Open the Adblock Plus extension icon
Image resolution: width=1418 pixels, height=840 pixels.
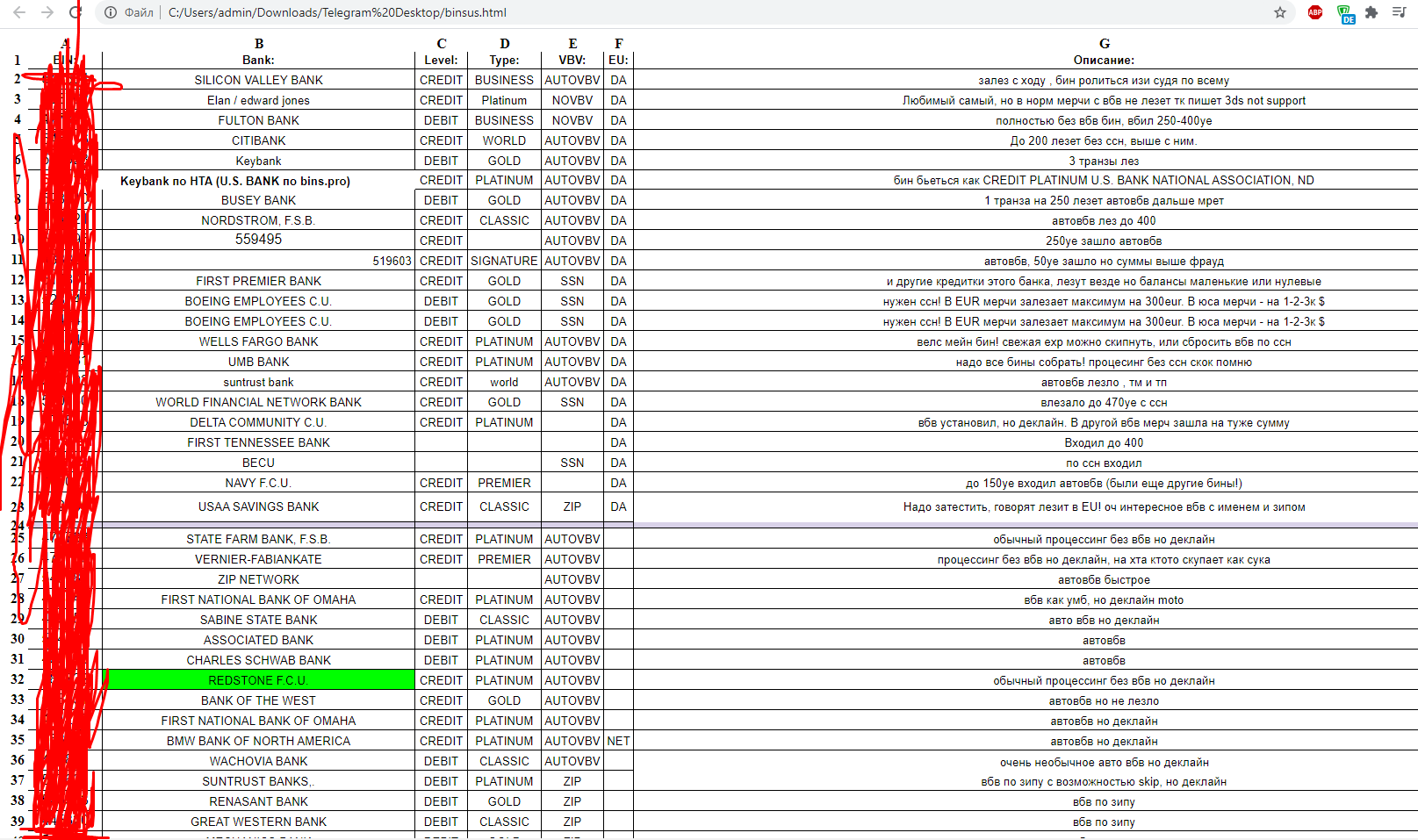(1314, 12)
